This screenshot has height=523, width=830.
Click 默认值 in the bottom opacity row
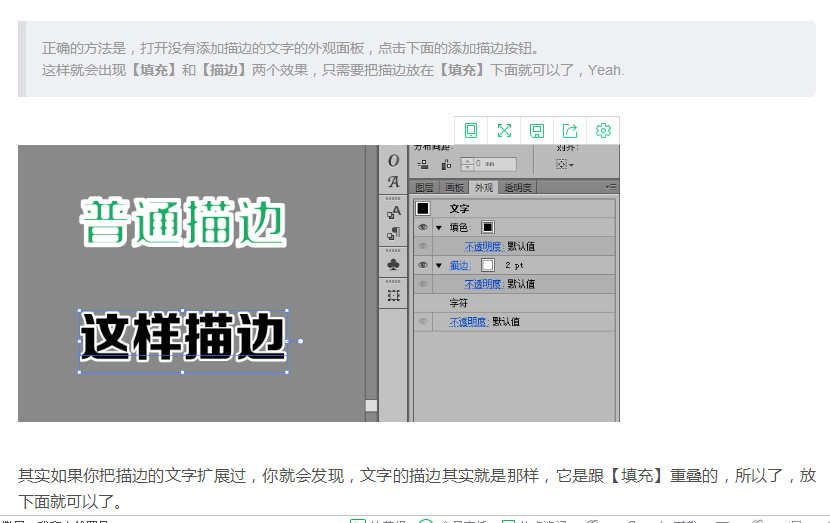[506, 322]
